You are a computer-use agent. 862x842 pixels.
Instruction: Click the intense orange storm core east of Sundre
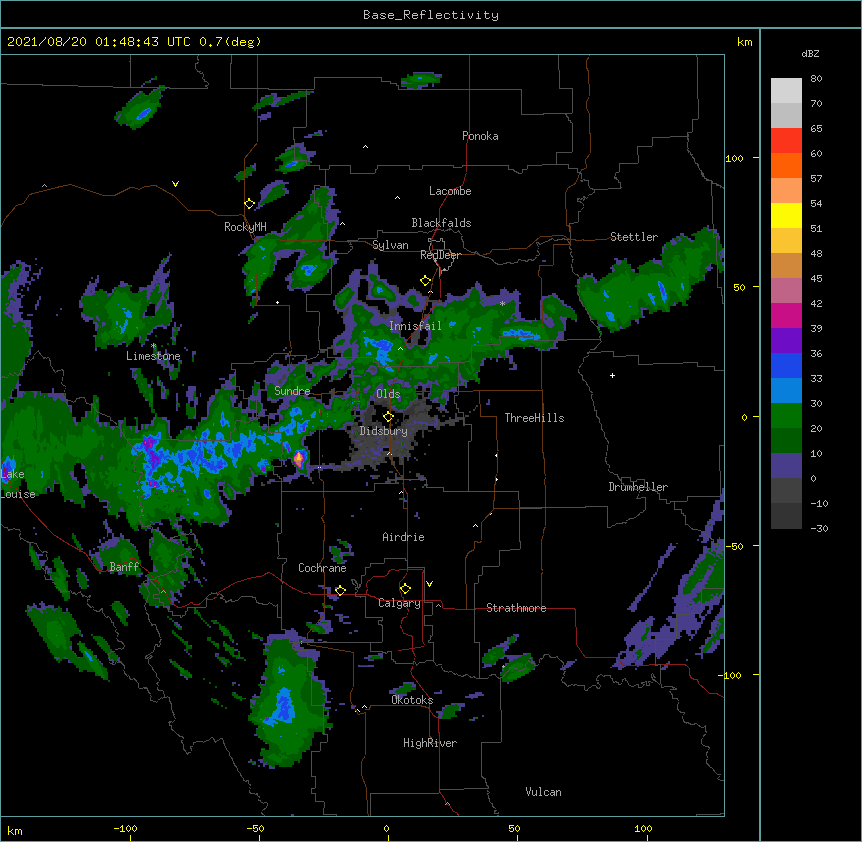299,458
